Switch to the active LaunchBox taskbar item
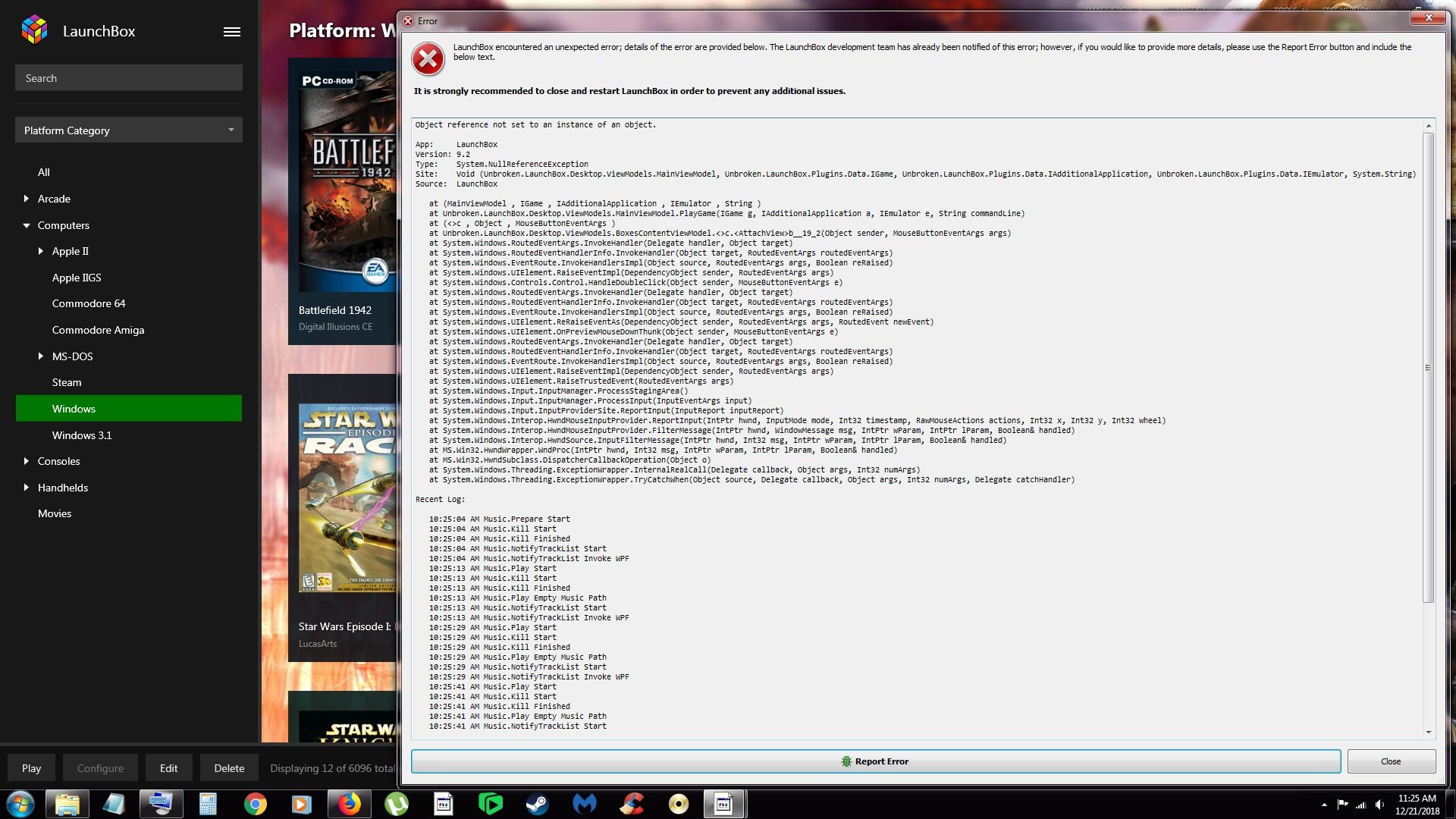The image size is (1456, 819). click(724, 804)
